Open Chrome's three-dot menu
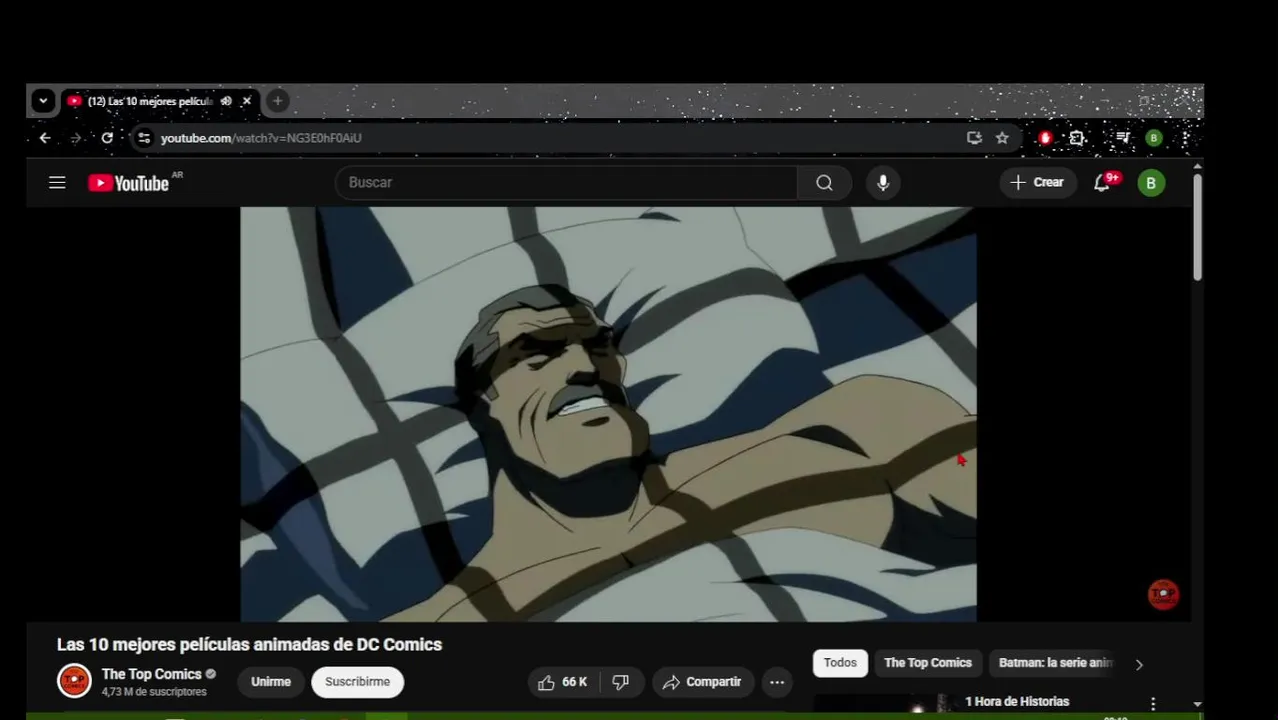Viewport: 1278px width, 720px height. tap(1185, 138)
